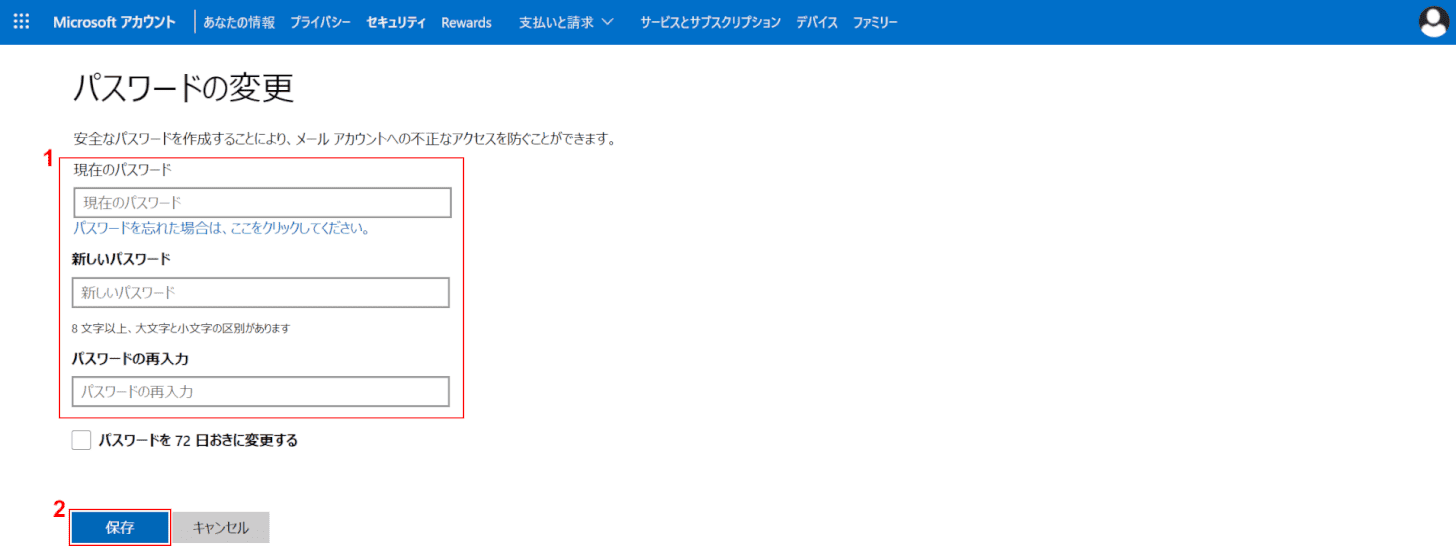The width and height of the screenshot is (1456, 559).
Task: Go to the デバイス page
Action: (817, 22)
